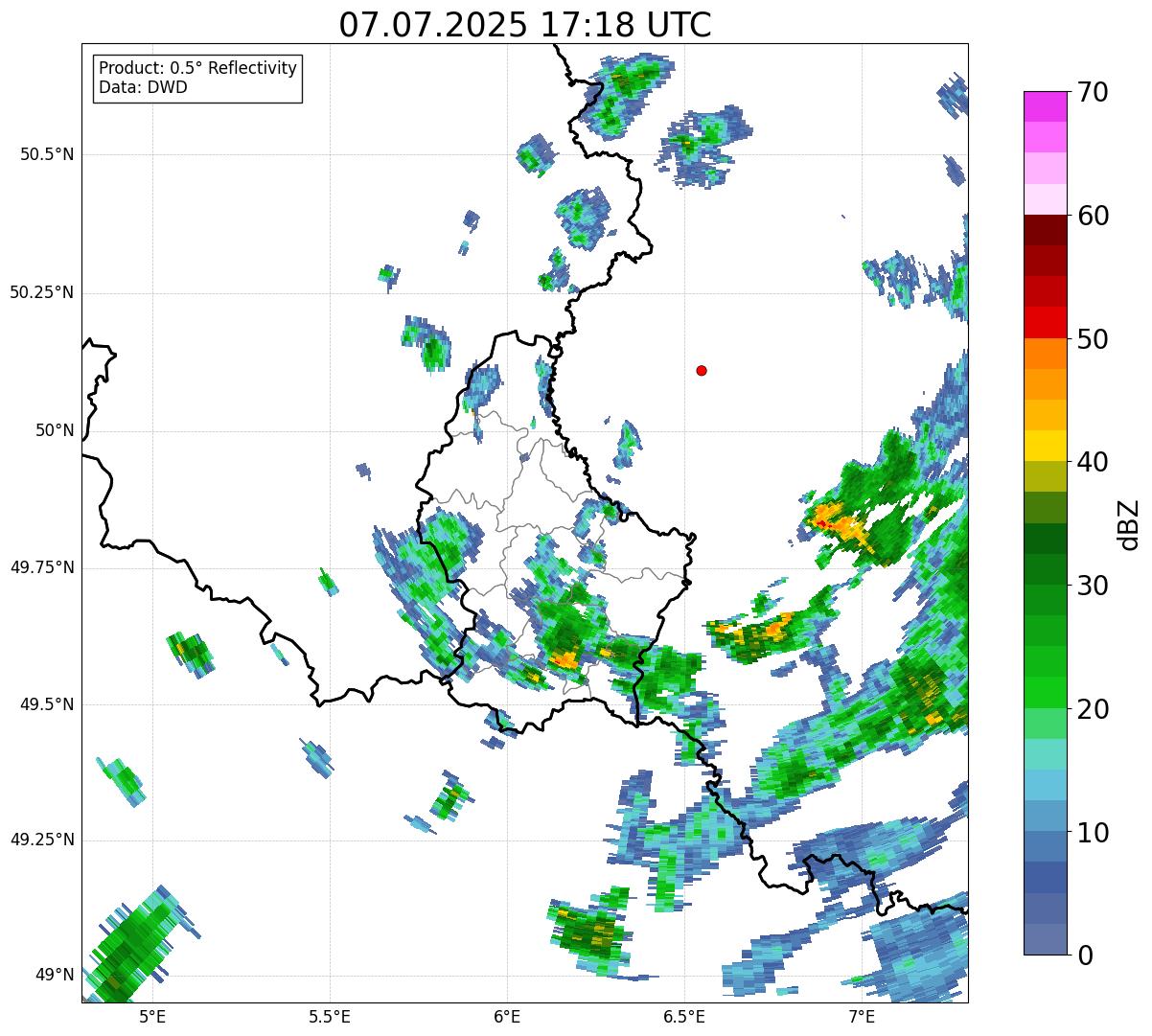Viewport: 1152px width, 1036px height.
Task: Click the red station marker dot
Action: coord(702,370)
